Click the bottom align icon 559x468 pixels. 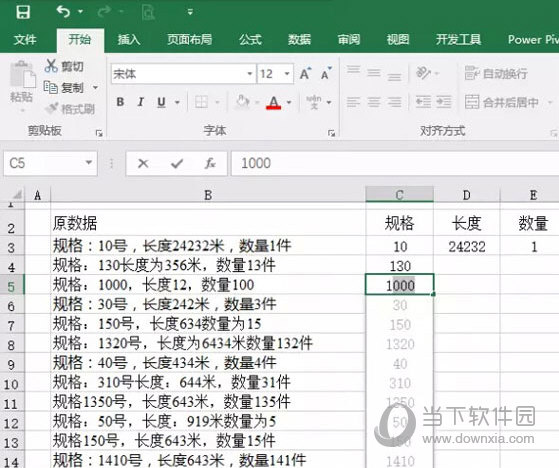point(394,76)
